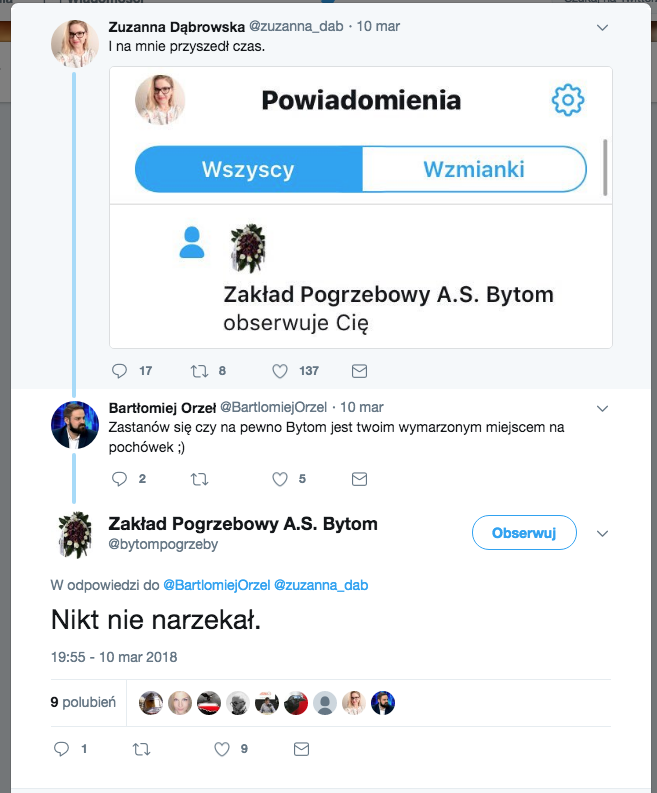The height and width of the screenshot is (793, 657).
Task: Select the Wszyscy toggle tab
Action: (x=248, y=169)
